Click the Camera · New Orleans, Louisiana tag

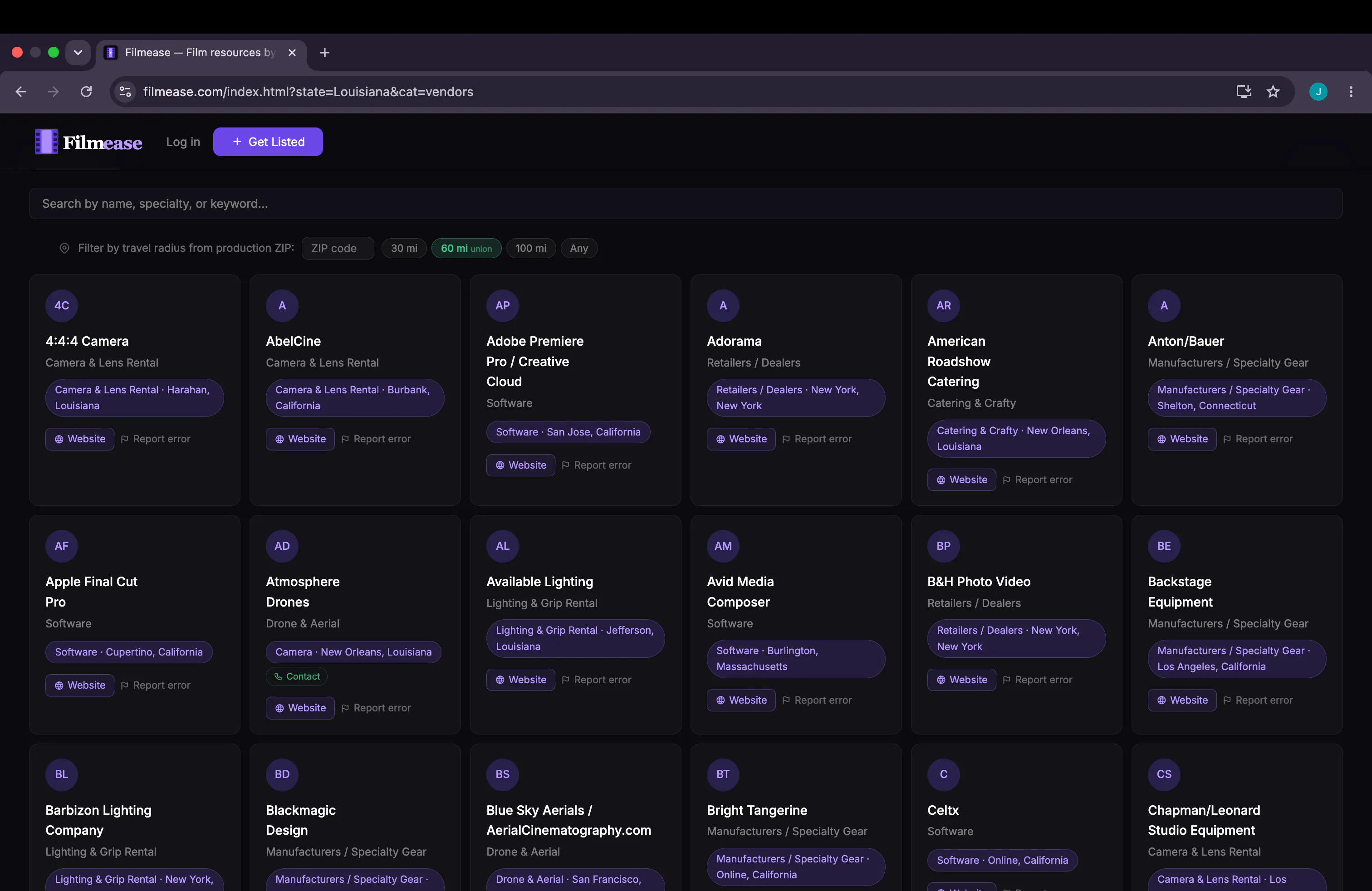tap(353, 652)
